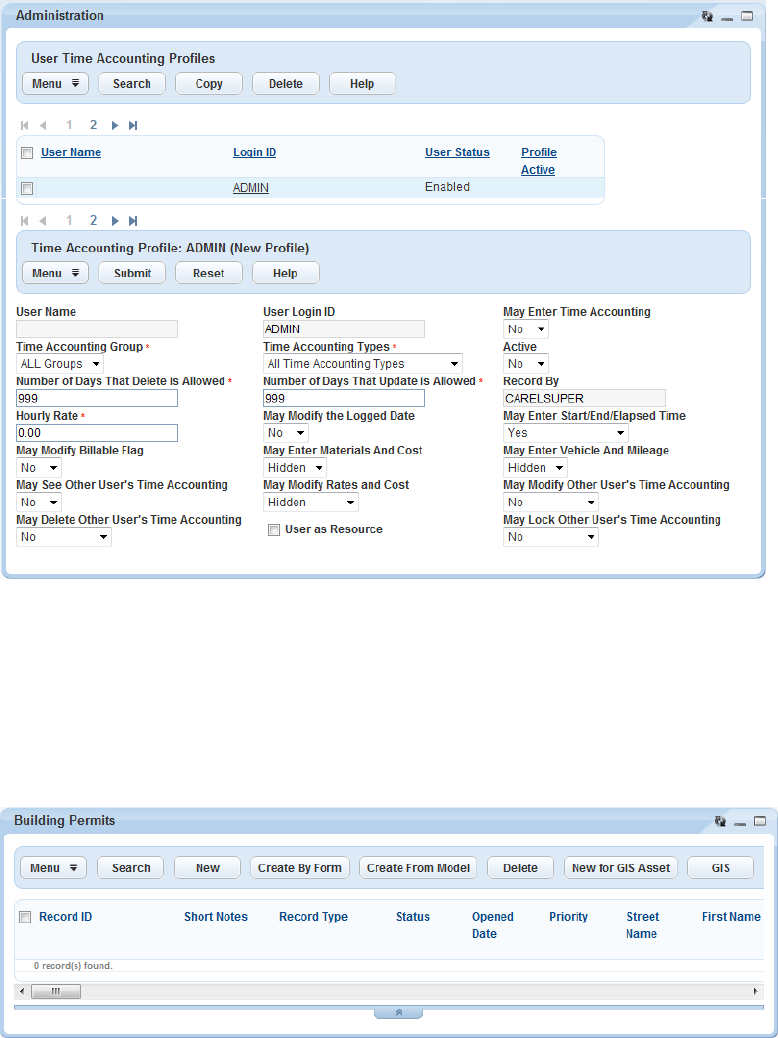Viewport: 778px width, 1038px height.
Task: Collapse the Building Permits panel with double chevron
Action: [399, 1013]
